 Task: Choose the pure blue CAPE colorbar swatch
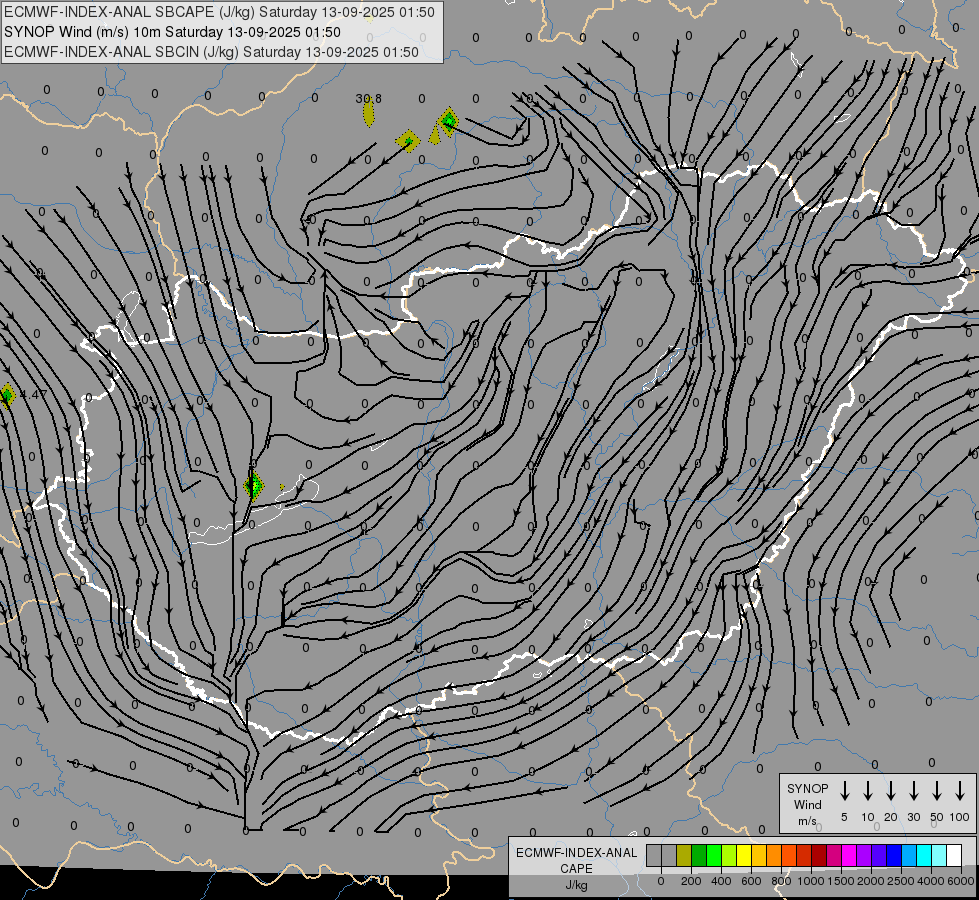point(894,855)
